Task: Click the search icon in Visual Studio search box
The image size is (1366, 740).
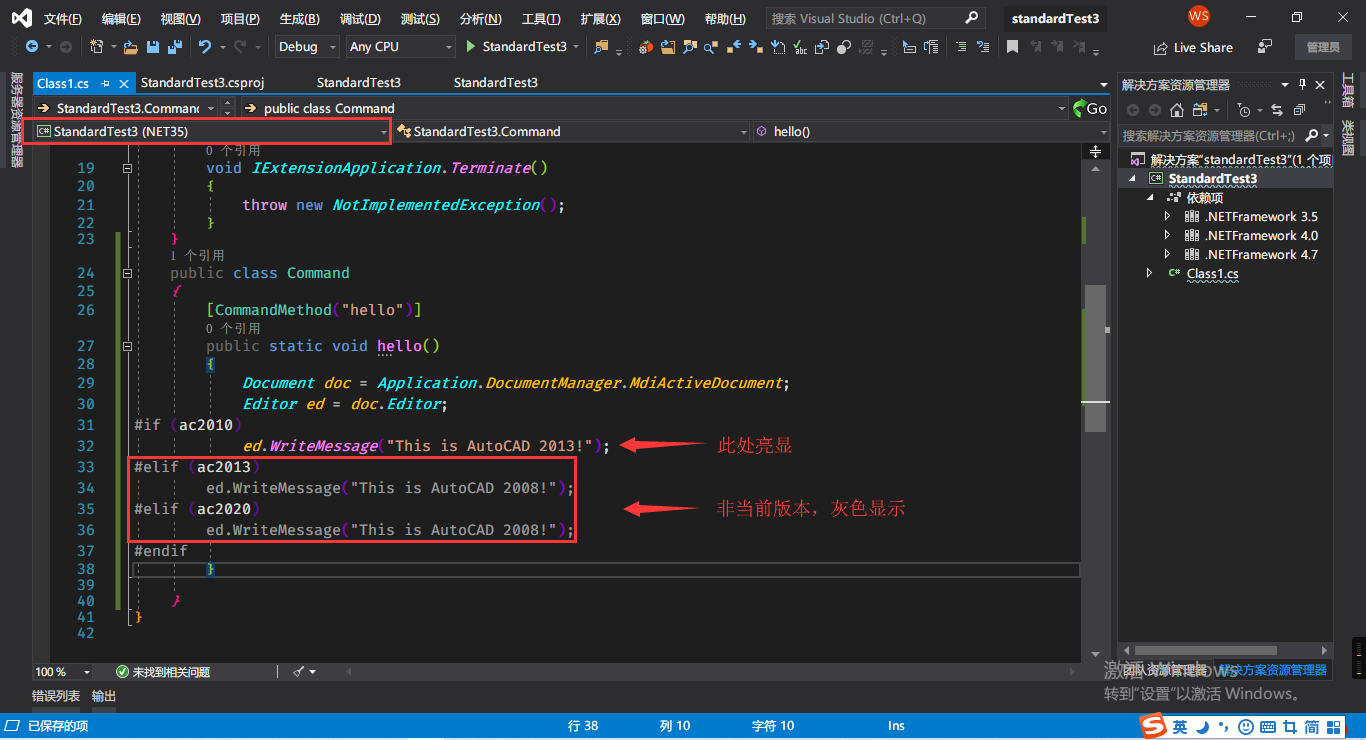Action: 971,18
